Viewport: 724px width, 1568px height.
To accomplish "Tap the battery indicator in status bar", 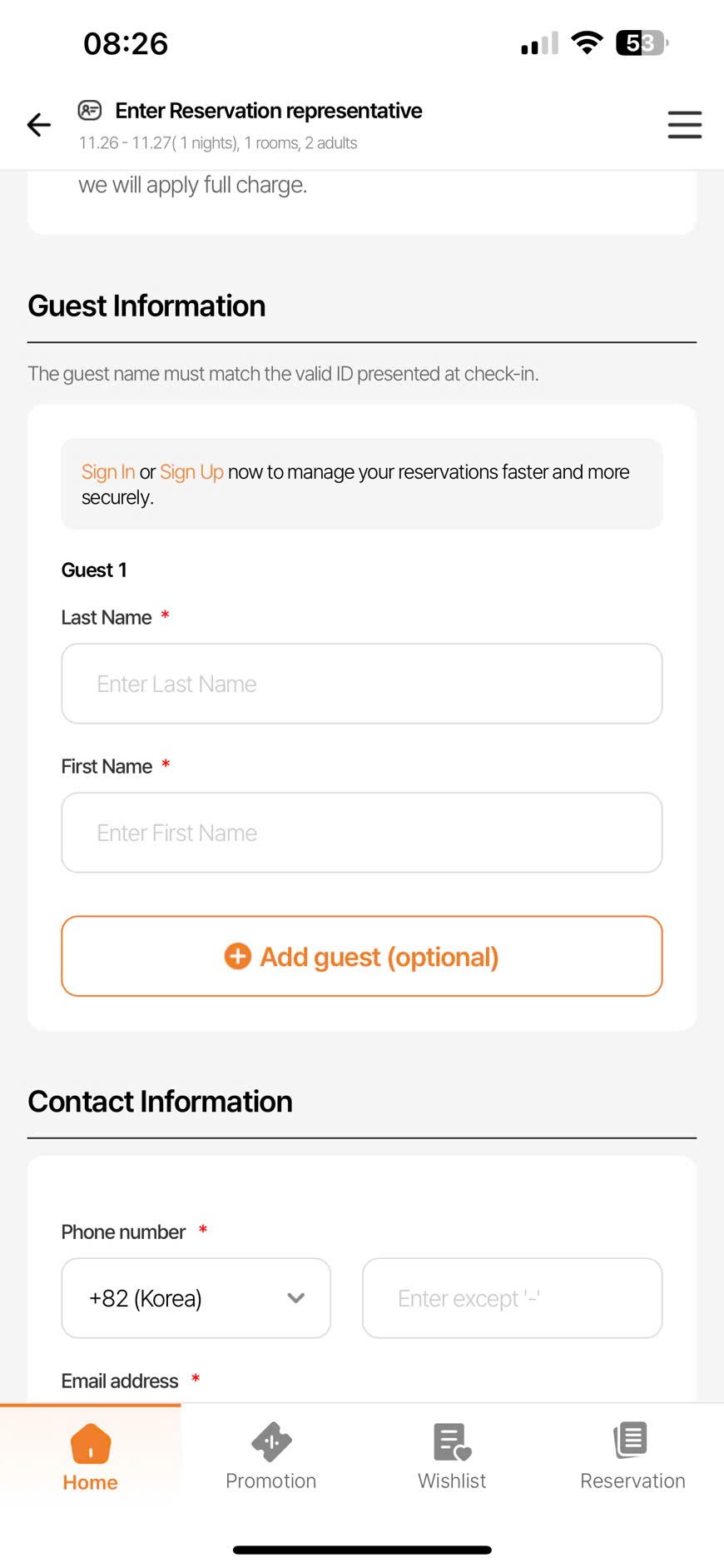I will 641,43.
